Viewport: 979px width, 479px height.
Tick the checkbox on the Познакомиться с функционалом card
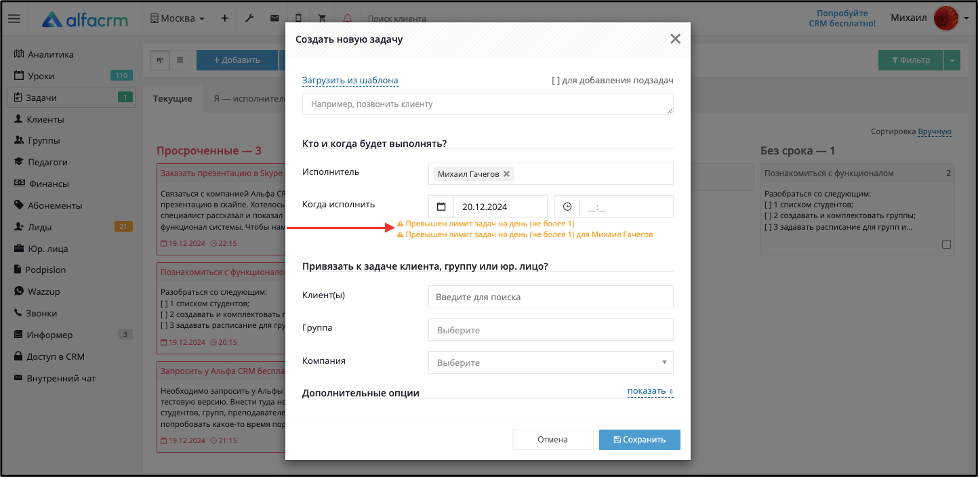coord(946,245)
